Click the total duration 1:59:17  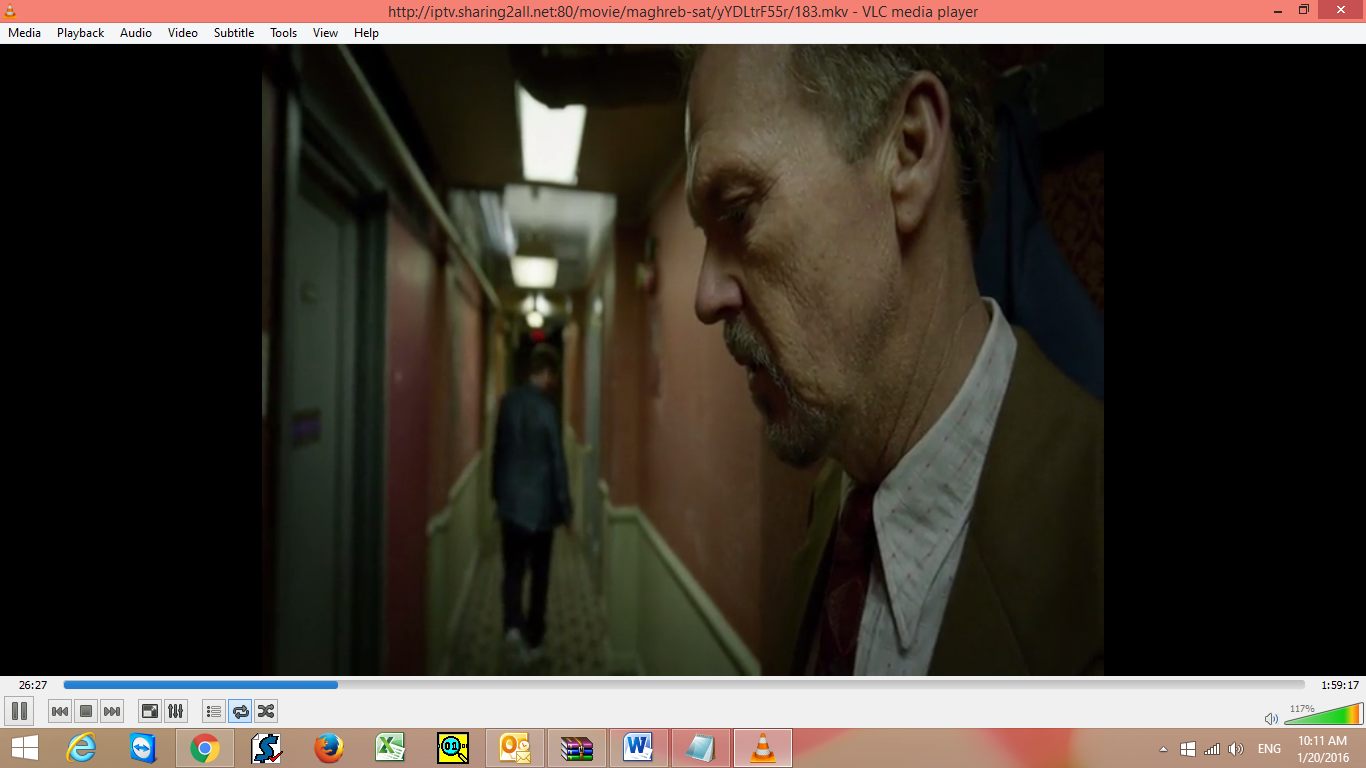point(1340,685)
